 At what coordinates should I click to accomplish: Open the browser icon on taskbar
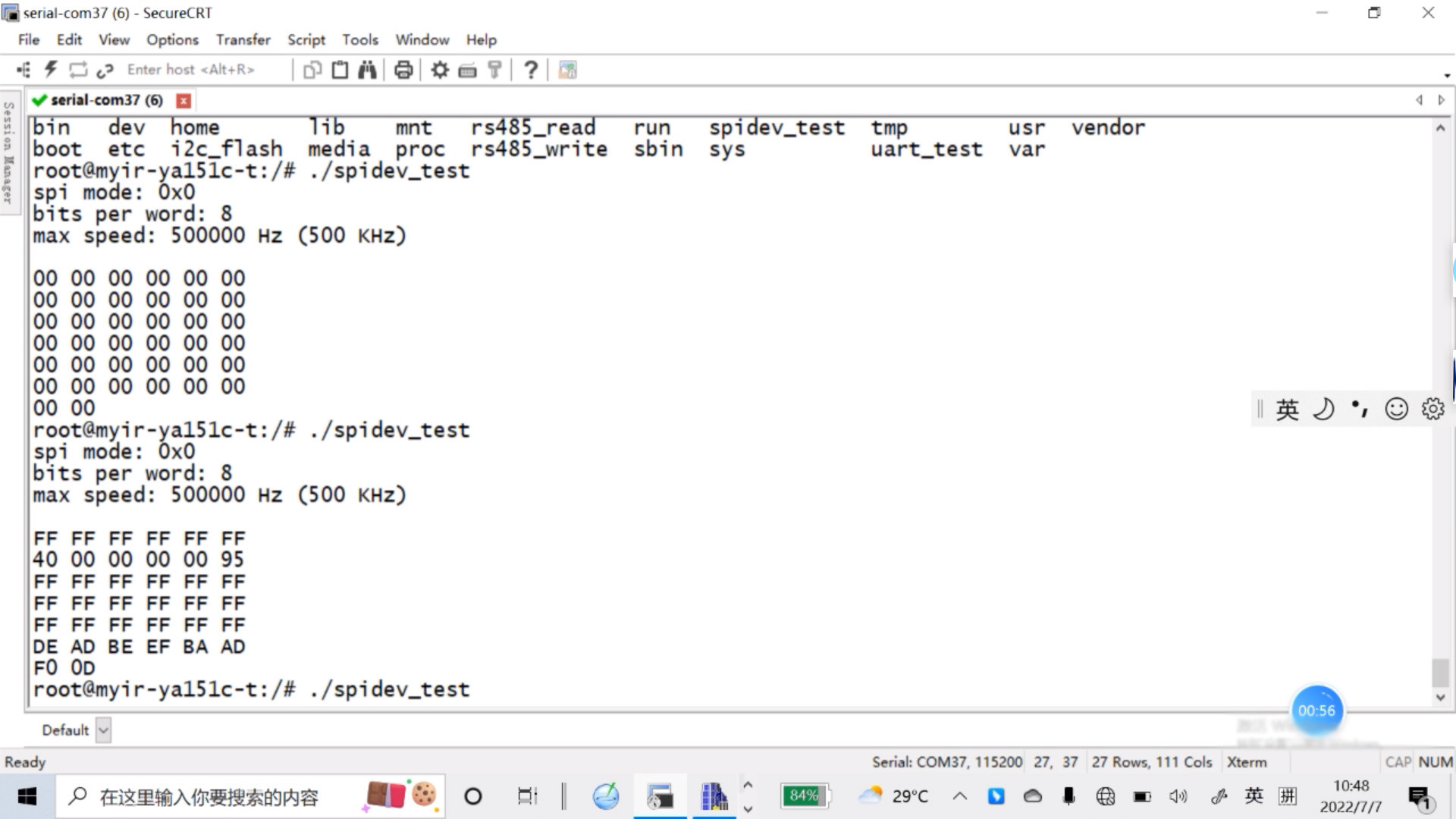tap(605, 796)
